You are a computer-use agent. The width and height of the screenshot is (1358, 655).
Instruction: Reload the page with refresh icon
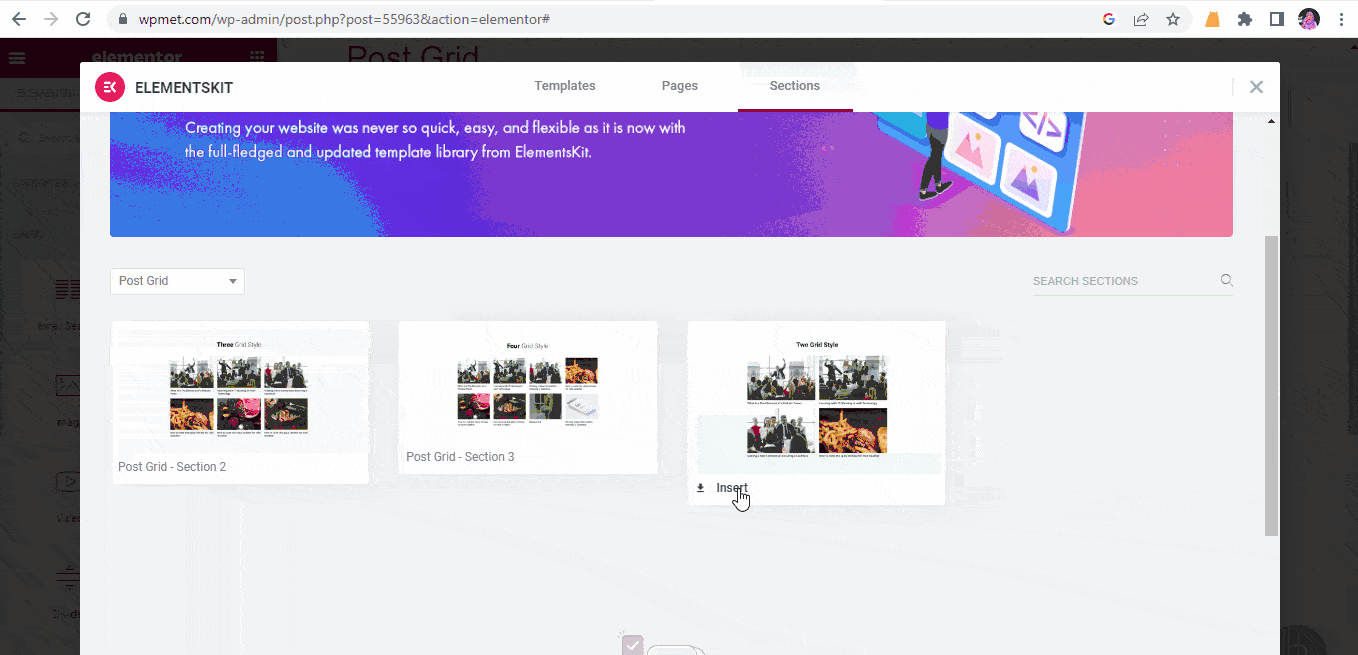pos(83,19)
